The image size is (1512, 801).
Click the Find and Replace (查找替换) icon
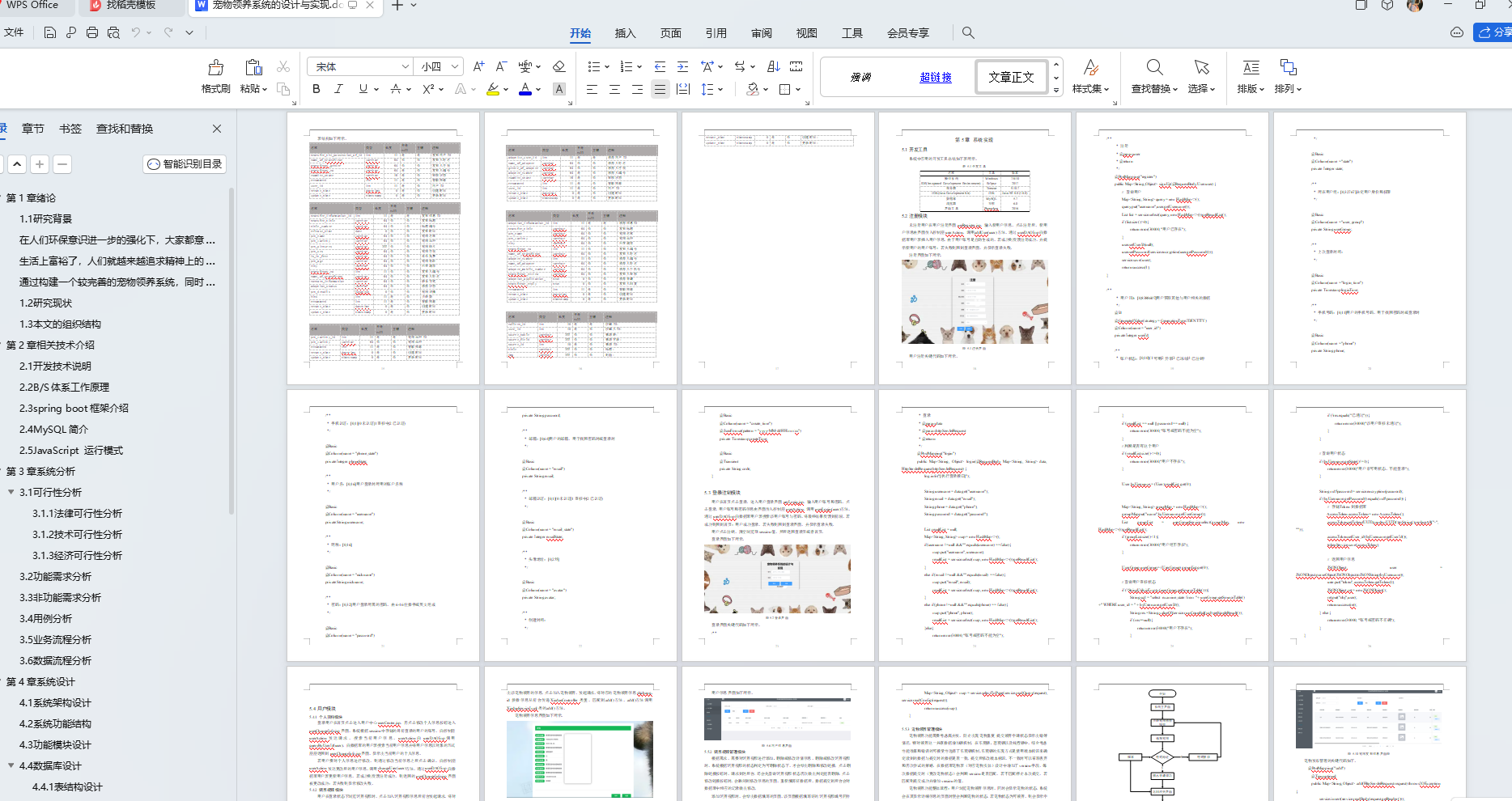click(x=1155, y=67)
